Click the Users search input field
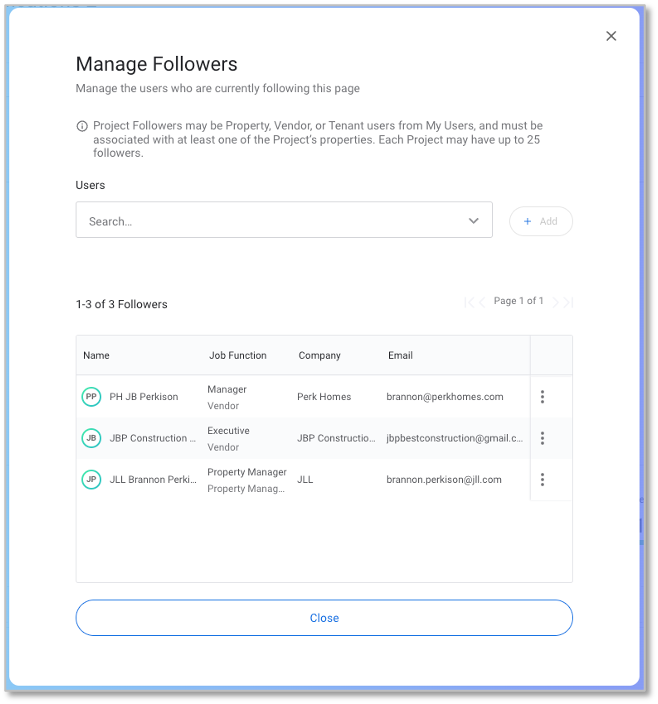 pyautogui.click(x=270, y=221)
